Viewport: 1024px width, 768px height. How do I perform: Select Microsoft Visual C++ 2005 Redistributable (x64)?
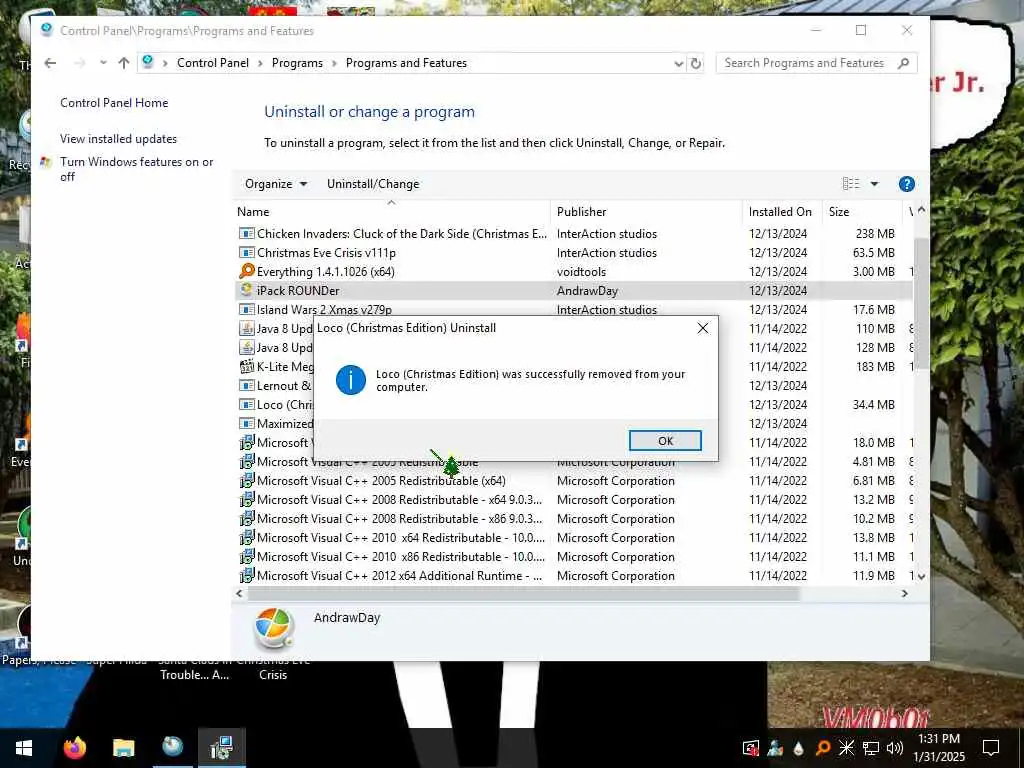click(x=381, y=481)
